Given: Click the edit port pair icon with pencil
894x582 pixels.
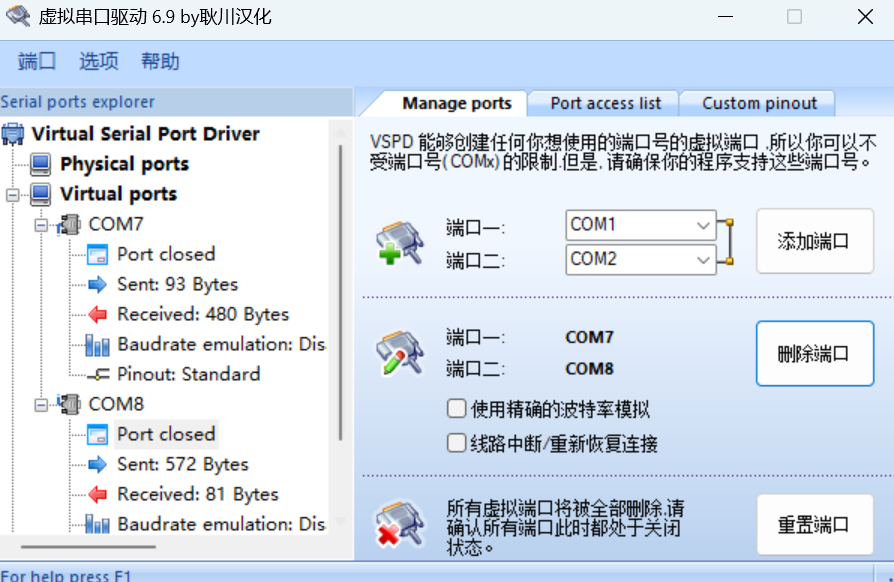Looking at the screenshot, I should pyautogui.click(x=400, y=353).
